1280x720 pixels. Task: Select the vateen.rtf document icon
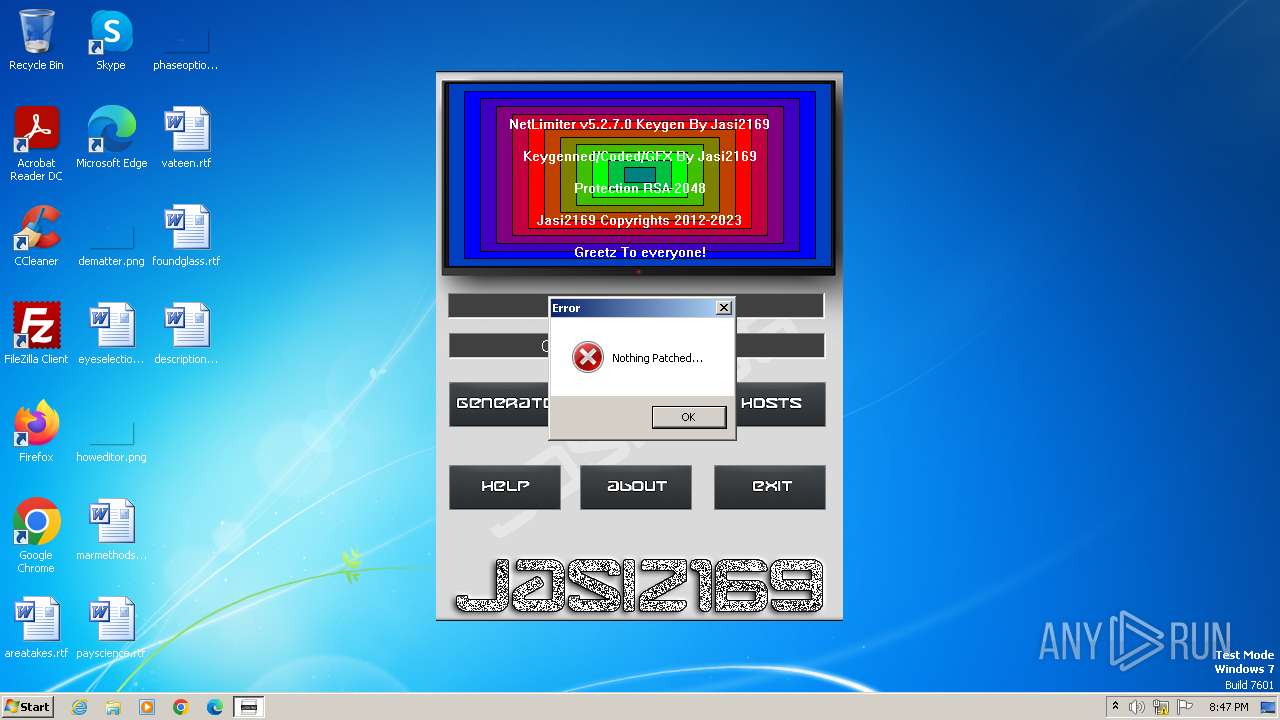point(186,138)
